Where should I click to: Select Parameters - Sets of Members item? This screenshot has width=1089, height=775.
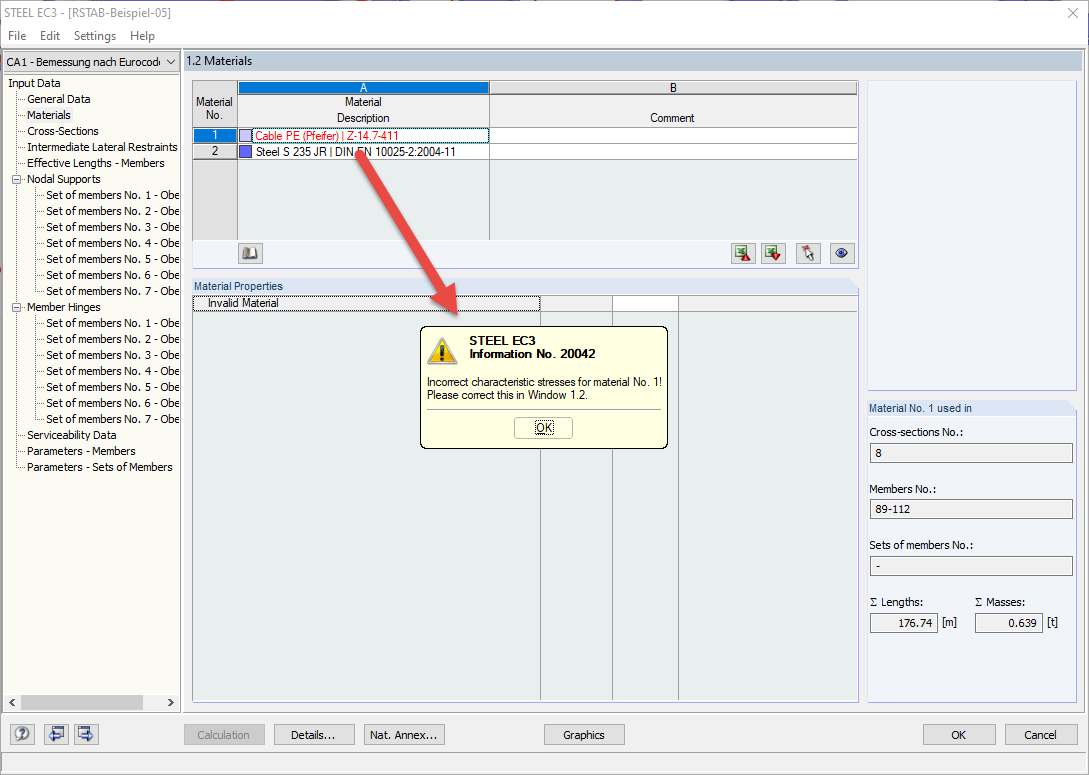[x=99, y=467]
